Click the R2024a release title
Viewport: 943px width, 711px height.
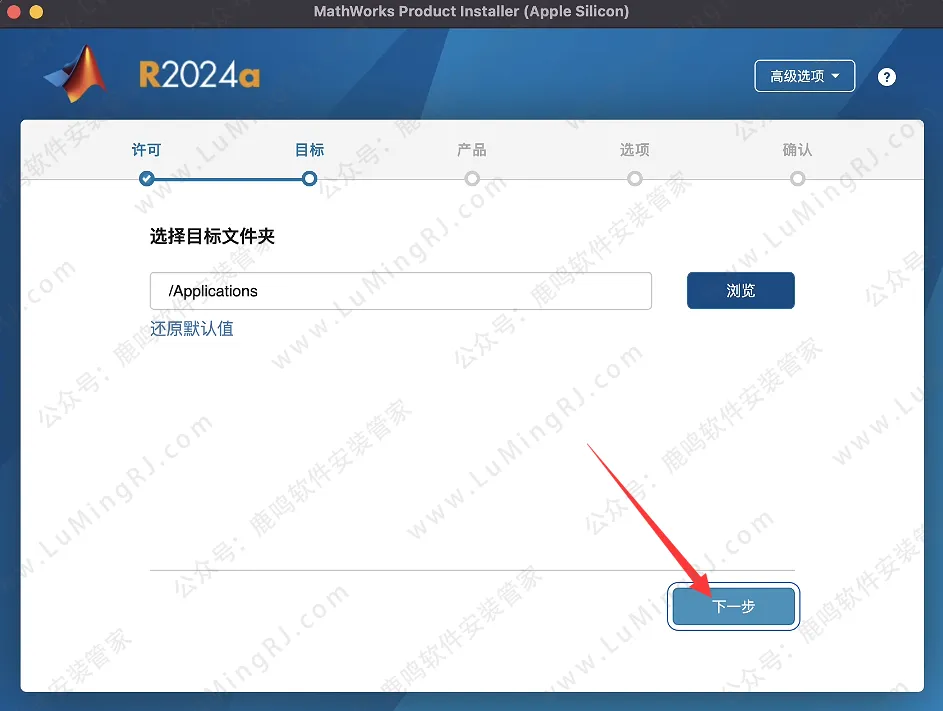[x=199, y=75]
